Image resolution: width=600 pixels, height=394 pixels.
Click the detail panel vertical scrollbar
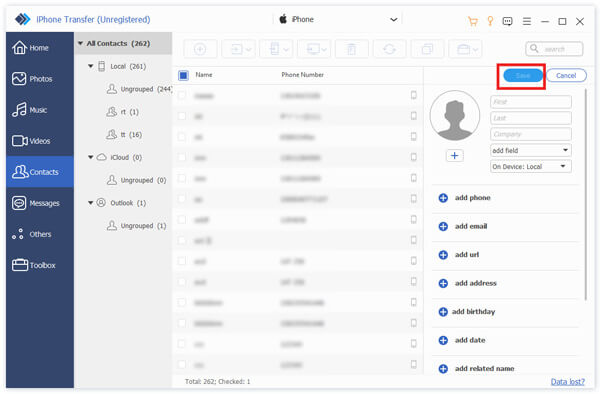[x=585, y=194]
